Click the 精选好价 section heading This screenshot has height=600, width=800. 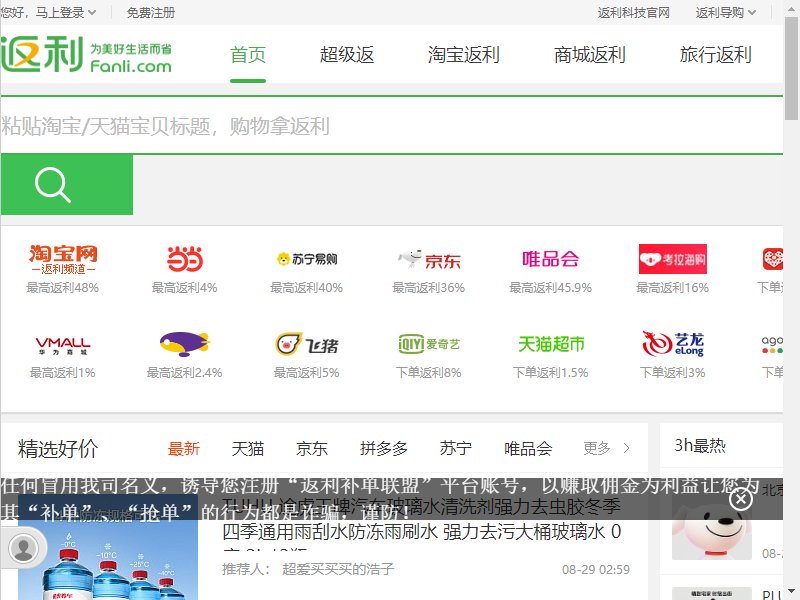click(58, 449)
